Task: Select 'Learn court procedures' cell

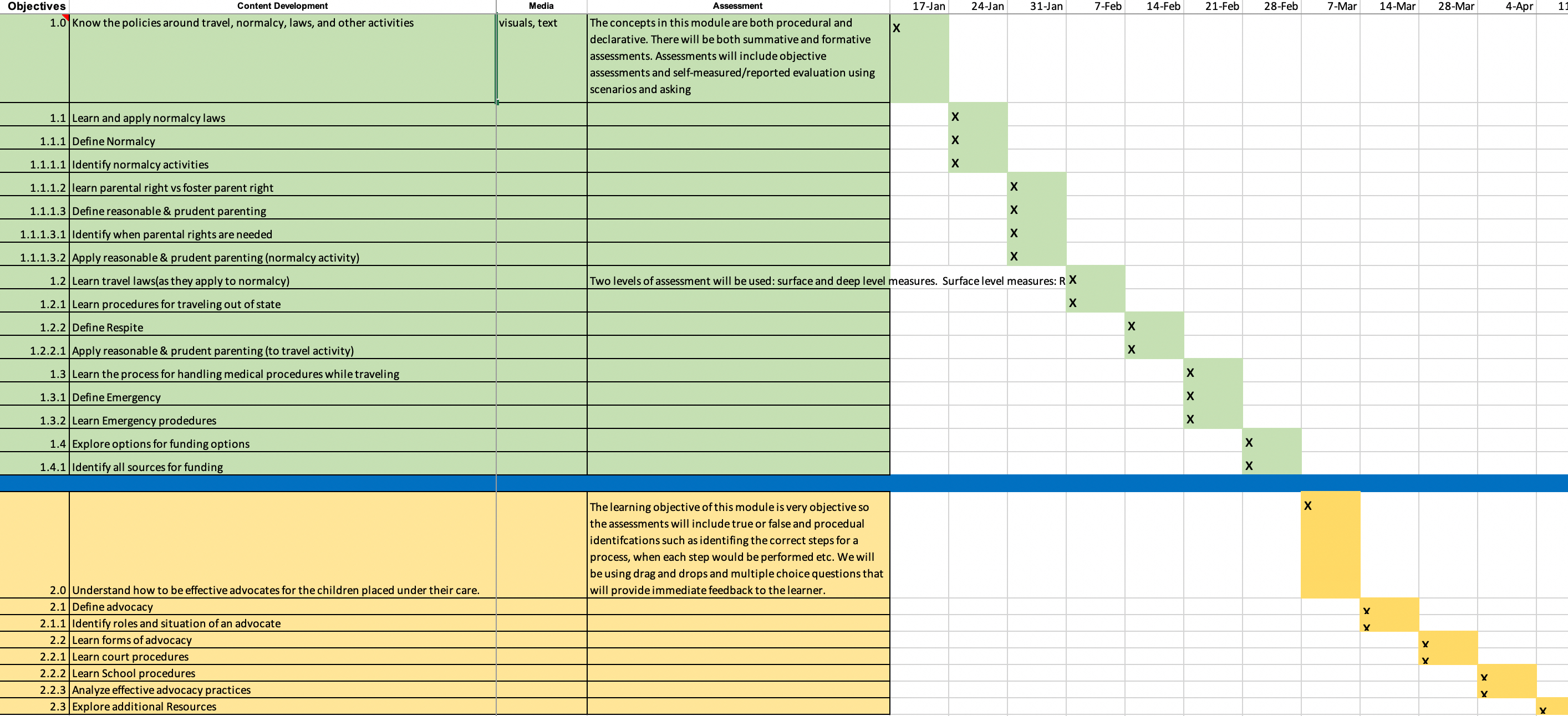Action: tap(282, 656)
